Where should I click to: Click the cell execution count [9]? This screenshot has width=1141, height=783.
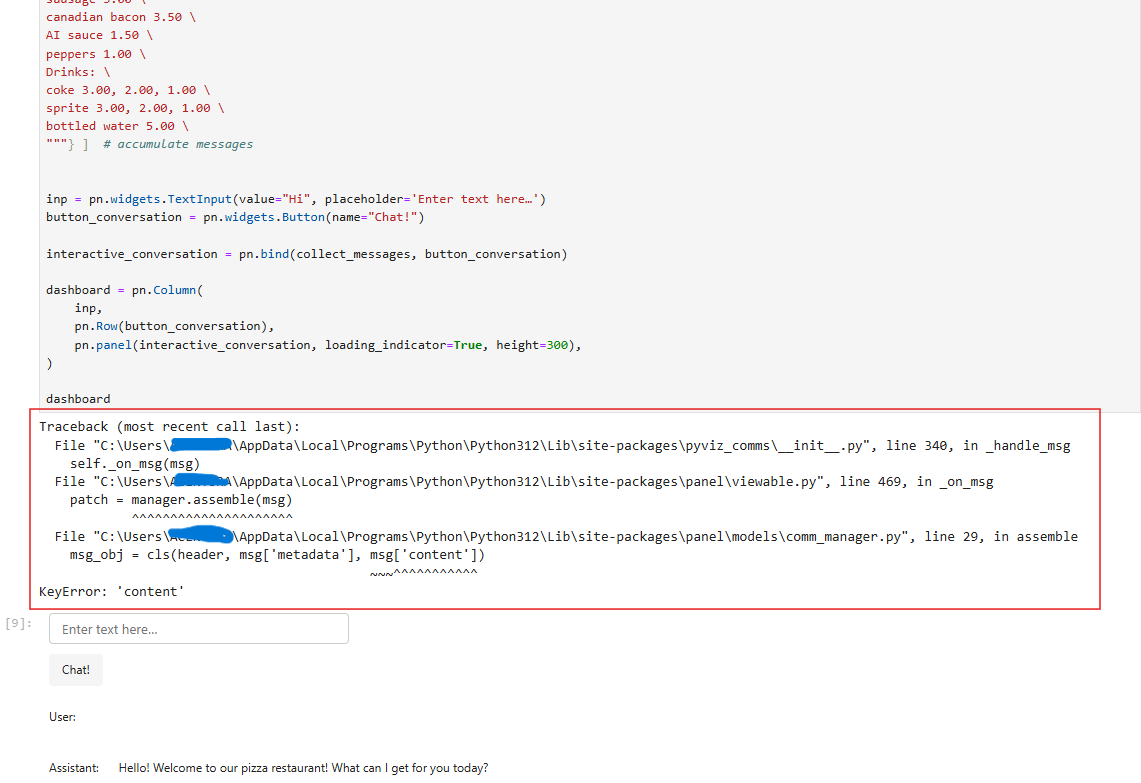17,623
